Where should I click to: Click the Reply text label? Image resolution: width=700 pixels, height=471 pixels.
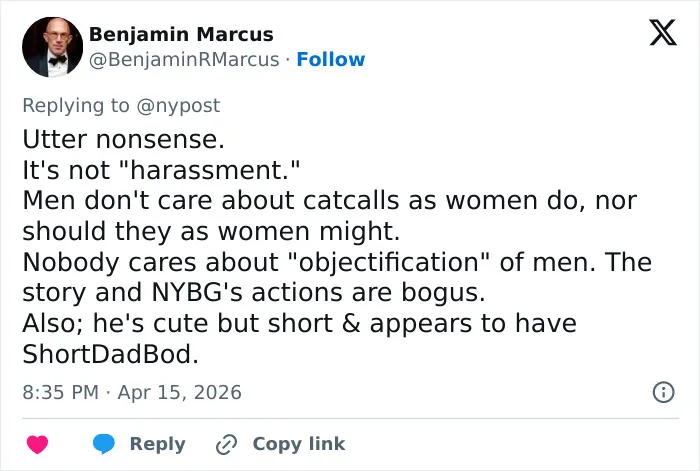point(158,444)
